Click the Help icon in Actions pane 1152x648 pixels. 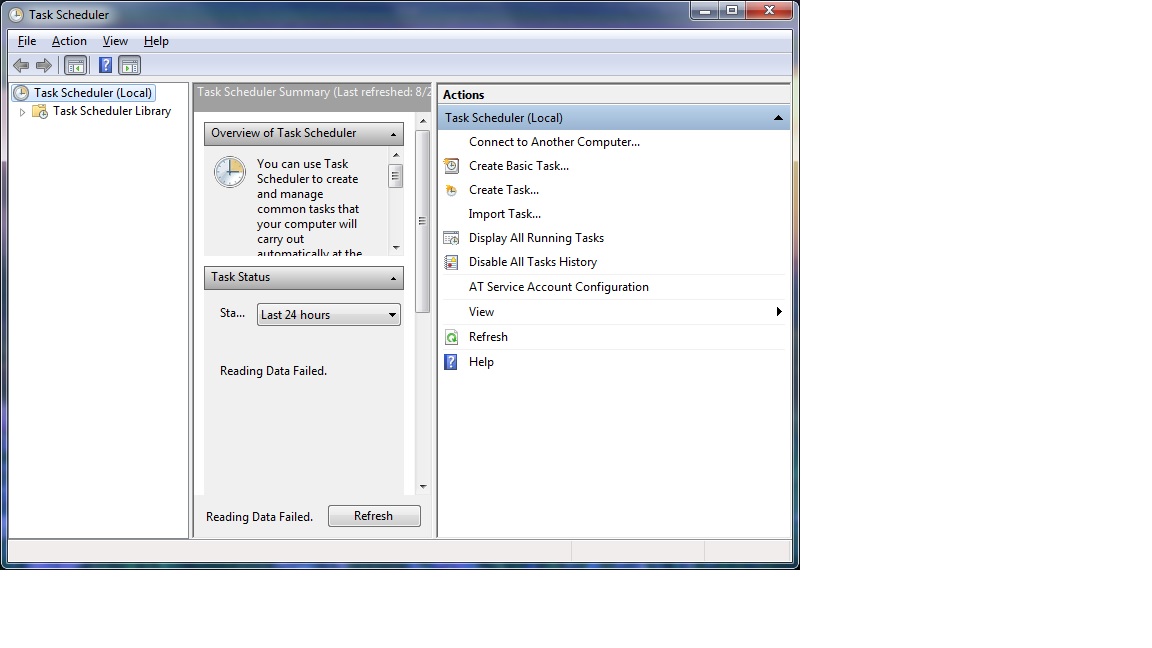pyautogui.click(x=452, y=362)
